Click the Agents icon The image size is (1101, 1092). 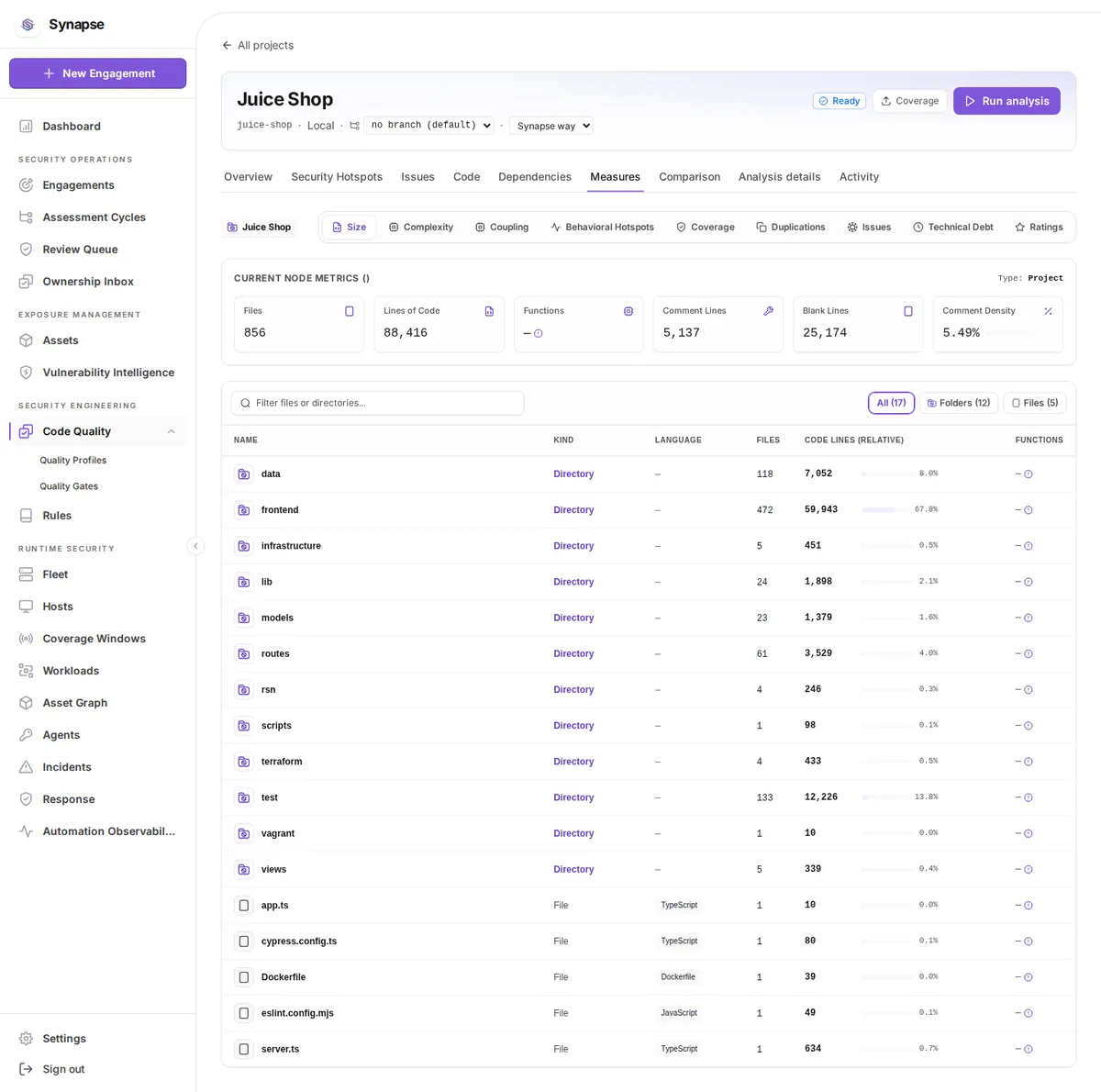coord(26,735)
